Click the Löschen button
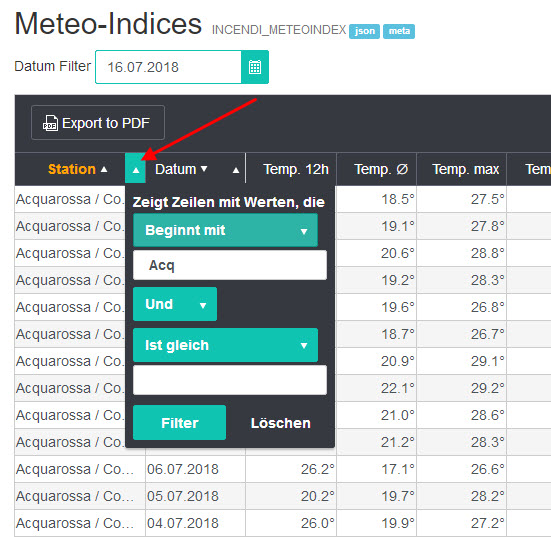 [x=280, y=423]
